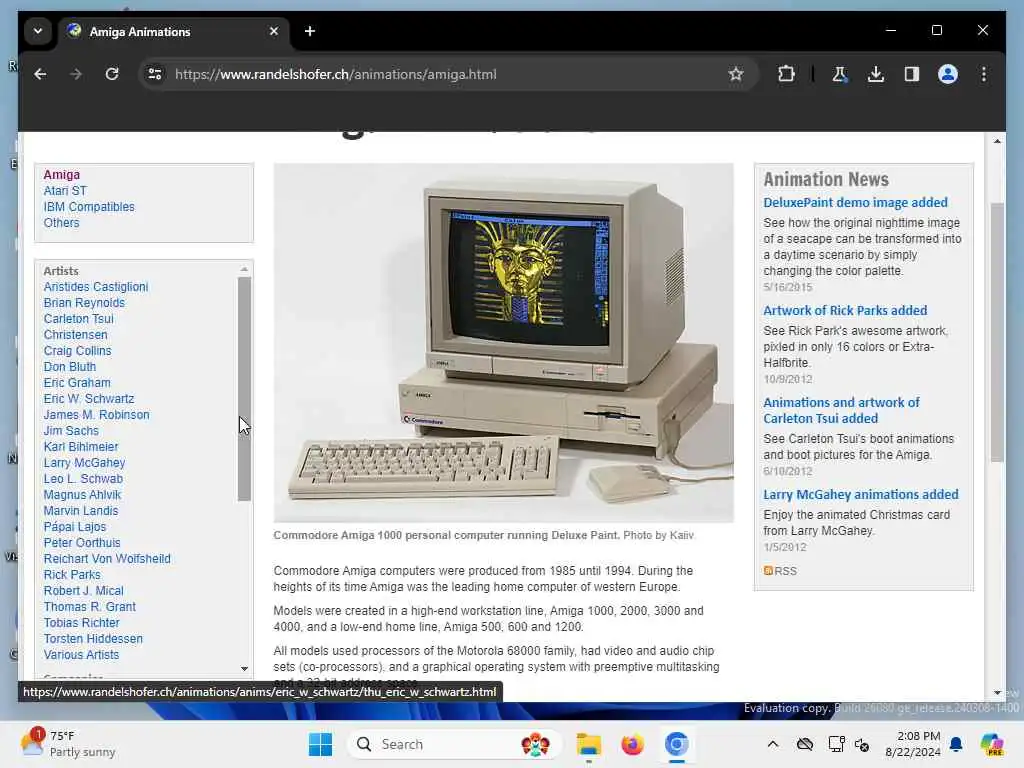1024x768 pixels.
Task: Open artist Eric Graham link
Action: (77, 383)
